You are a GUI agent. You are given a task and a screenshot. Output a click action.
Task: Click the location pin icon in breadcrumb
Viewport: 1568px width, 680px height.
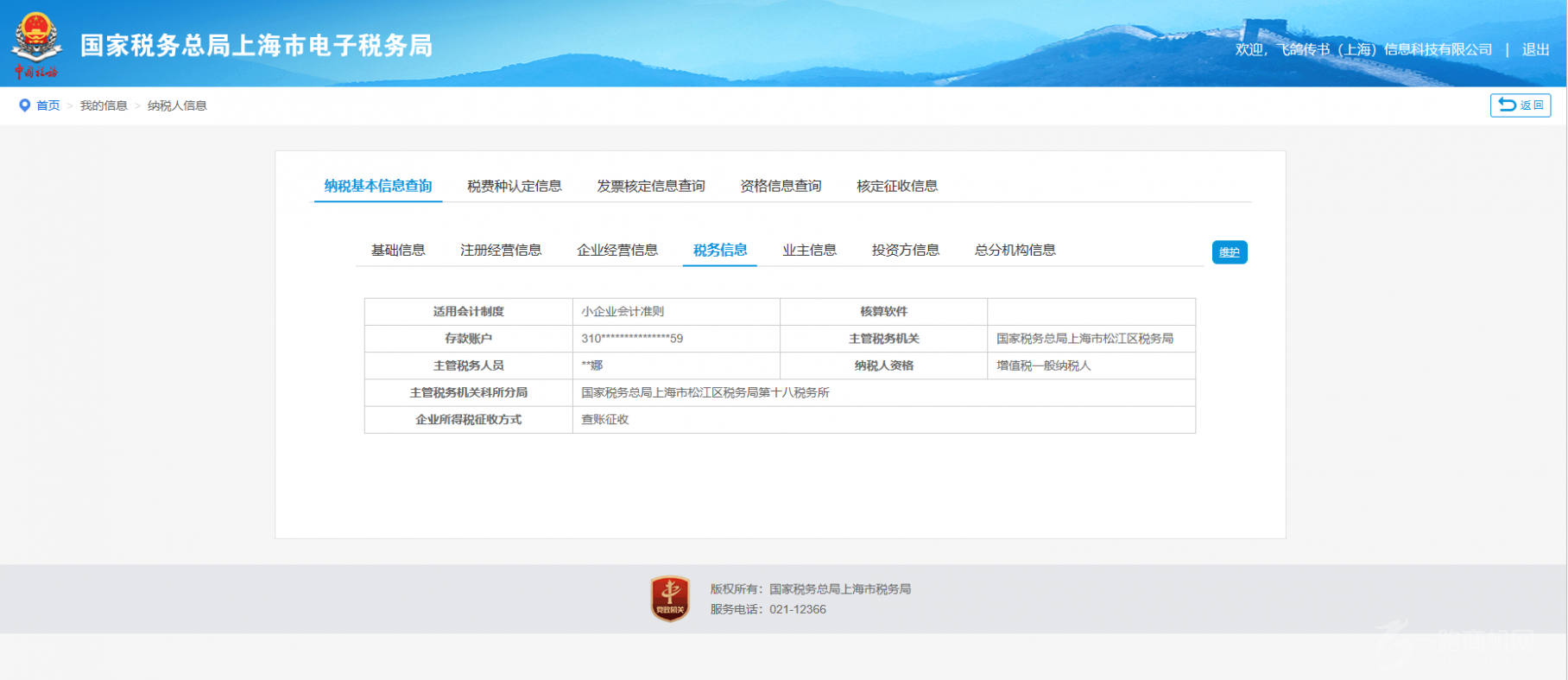[24, 105]
